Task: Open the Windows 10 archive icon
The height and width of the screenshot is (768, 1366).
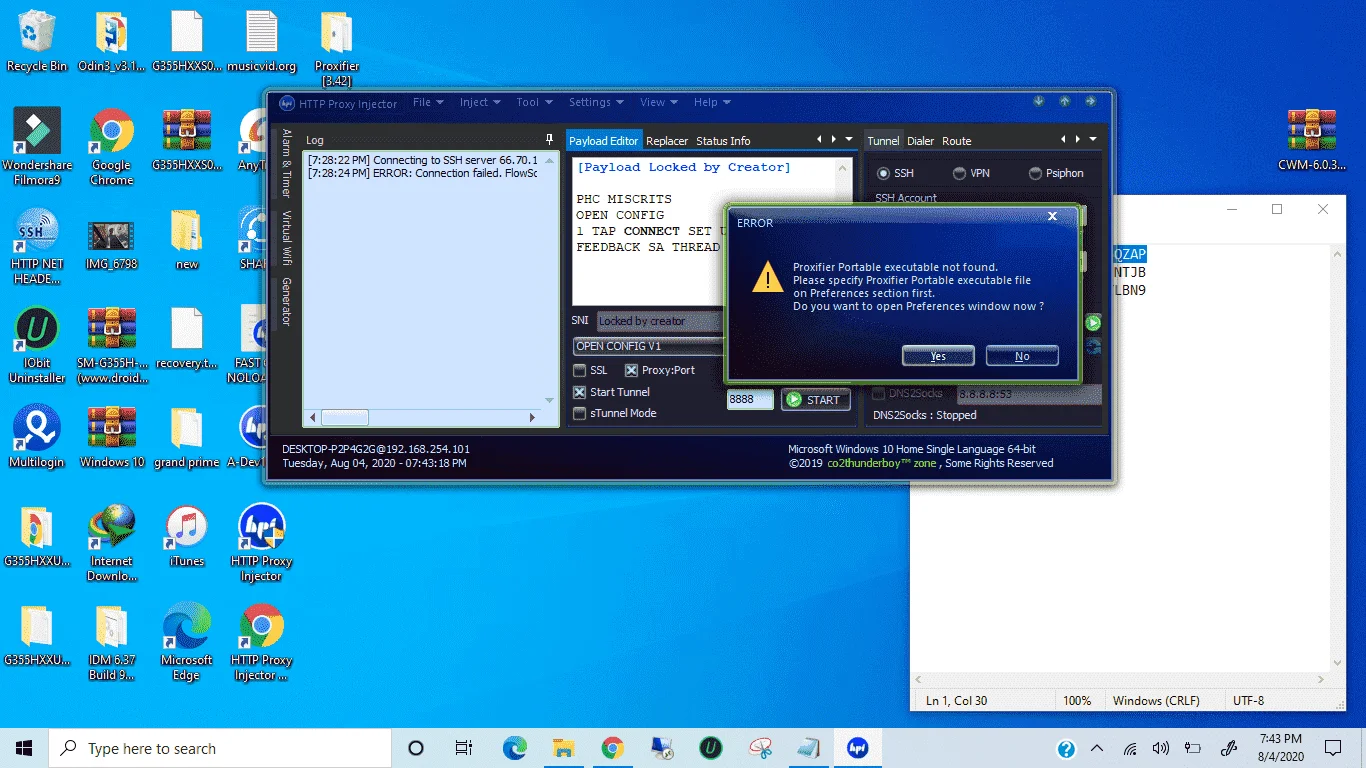Action: point(112,437)
